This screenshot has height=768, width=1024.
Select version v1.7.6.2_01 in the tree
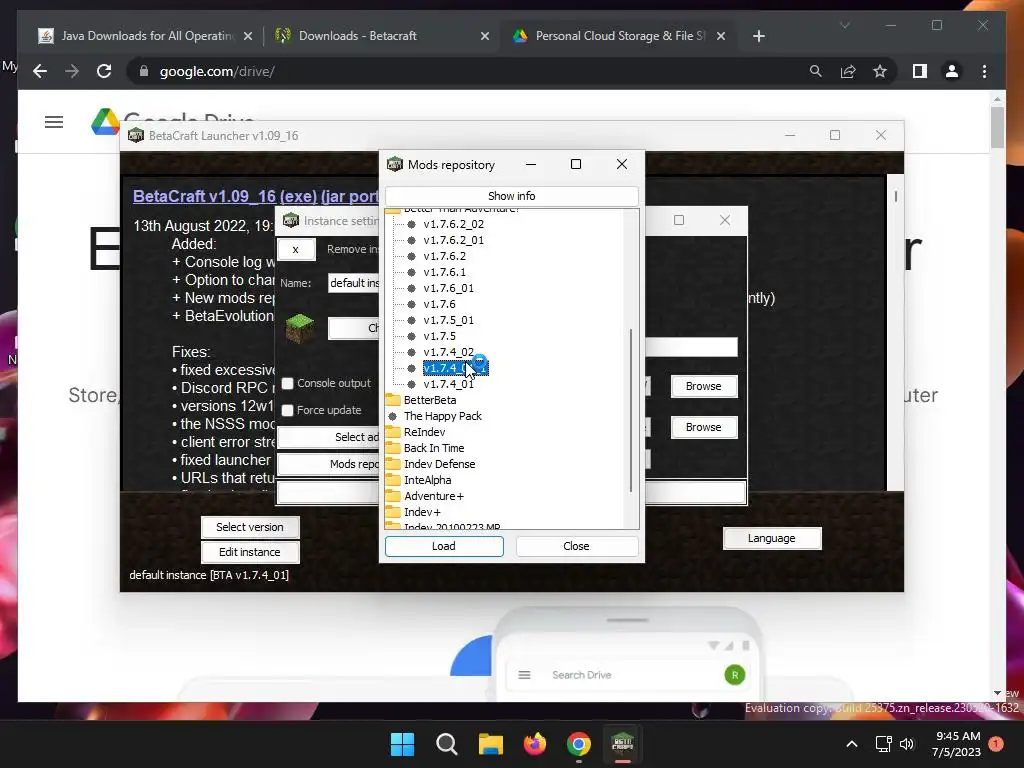pyautogui.click(x=453, y=240)
